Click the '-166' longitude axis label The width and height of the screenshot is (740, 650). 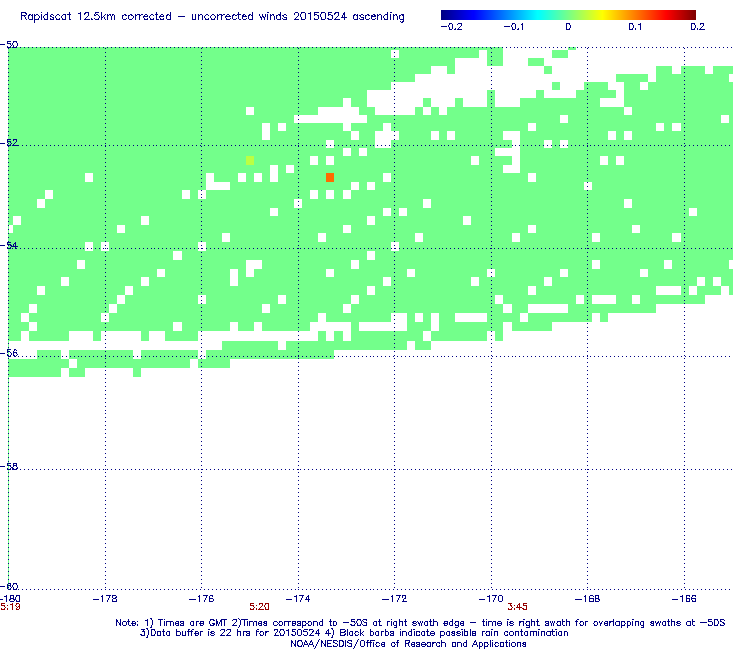[x=684, y=599]
